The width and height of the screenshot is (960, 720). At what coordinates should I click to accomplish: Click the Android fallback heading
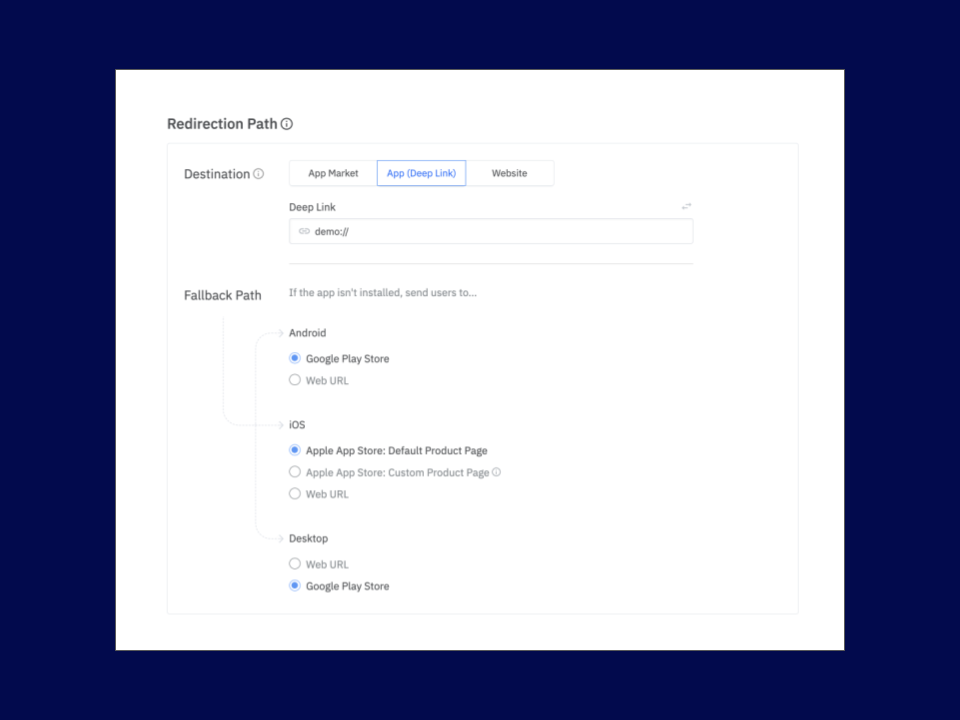307,332
